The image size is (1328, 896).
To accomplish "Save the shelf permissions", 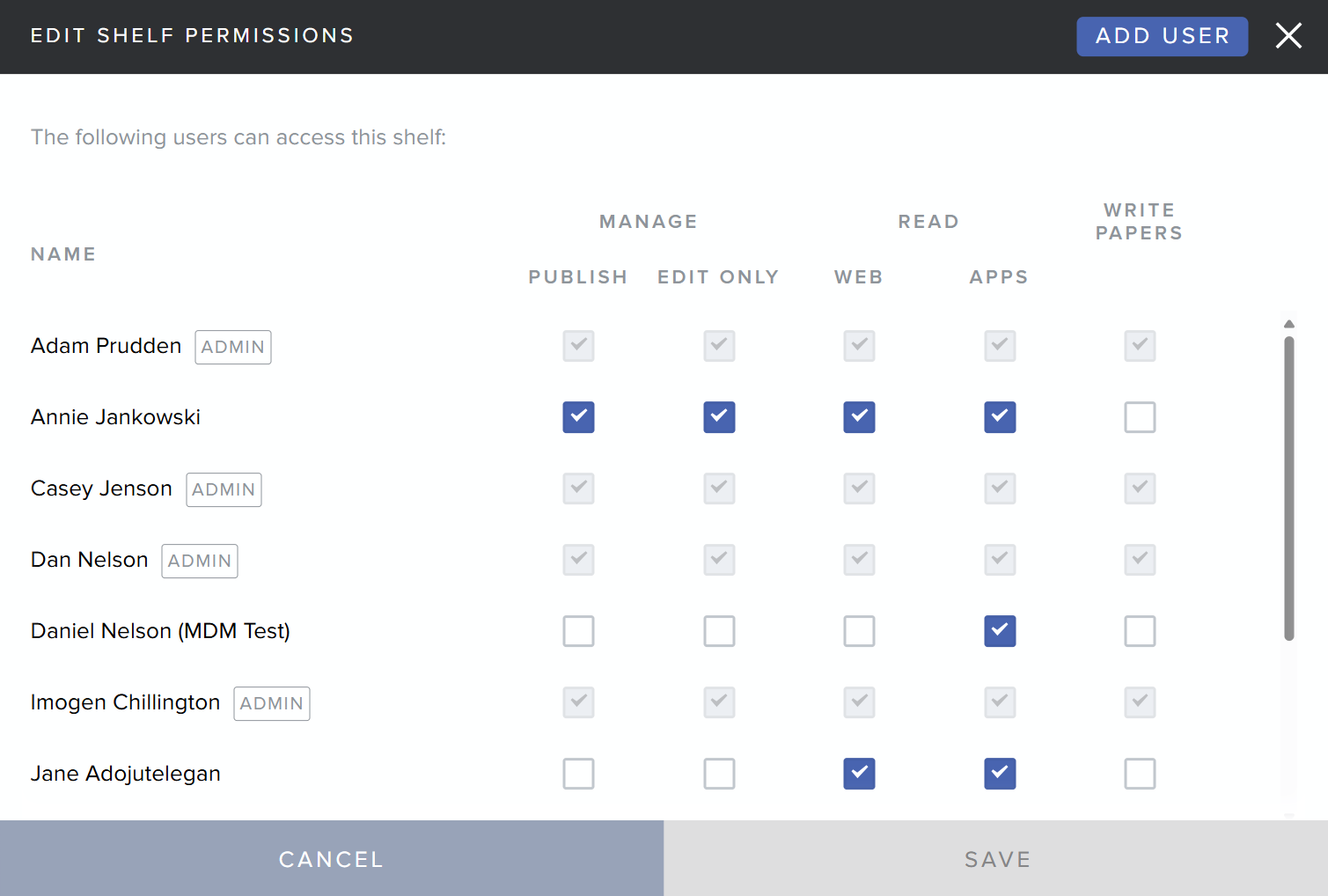I will [x=996, y=858].
